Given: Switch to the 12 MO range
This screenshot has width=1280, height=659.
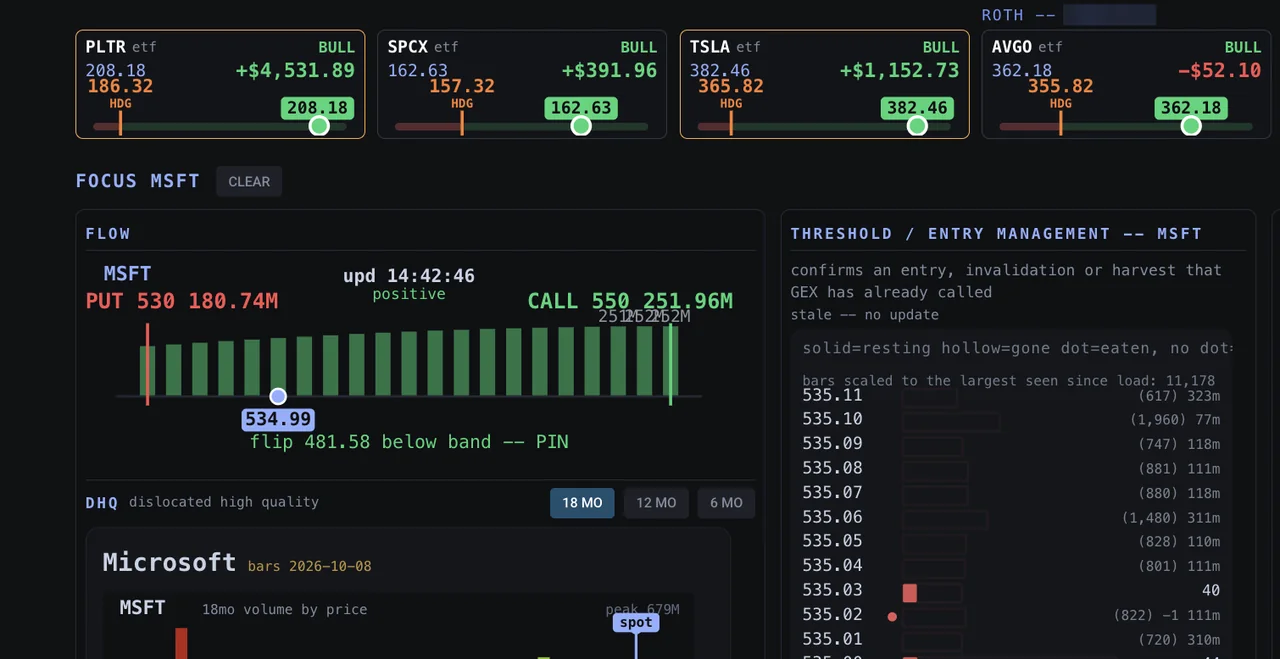Looking at the screenshot, I should [656, 502].
